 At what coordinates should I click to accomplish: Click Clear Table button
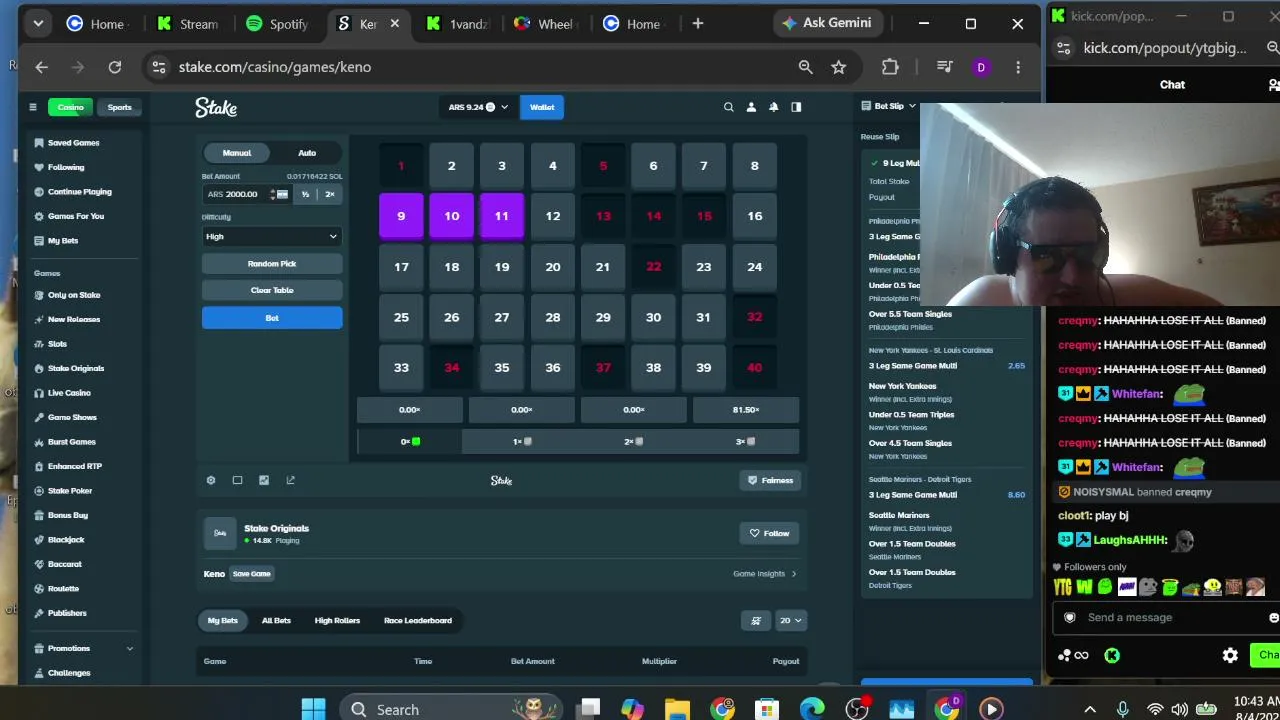(272, 290)
